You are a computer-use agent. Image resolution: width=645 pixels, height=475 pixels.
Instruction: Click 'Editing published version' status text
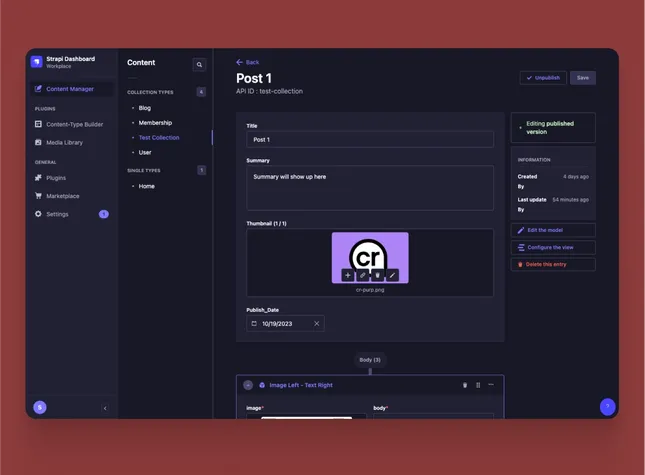[x=550, y=127]
